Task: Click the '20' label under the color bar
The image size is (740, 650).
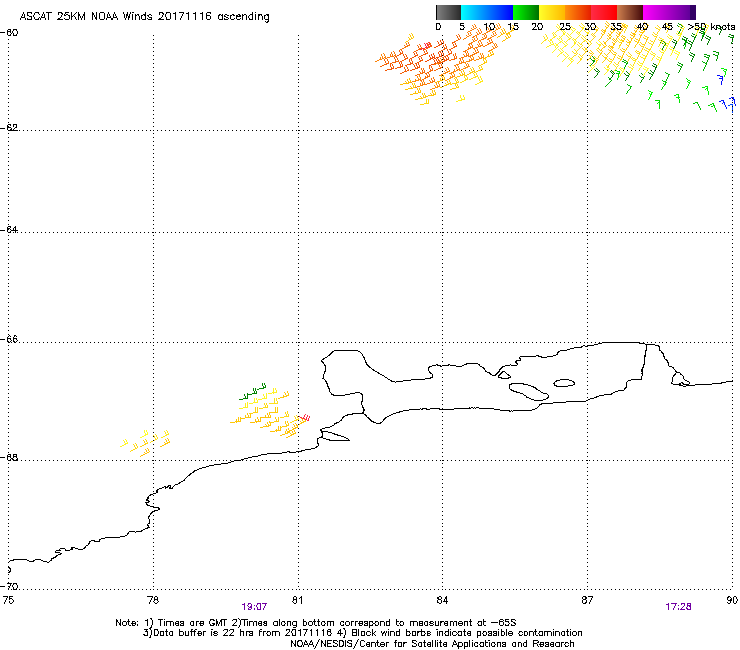Action: tap(537, 27)
